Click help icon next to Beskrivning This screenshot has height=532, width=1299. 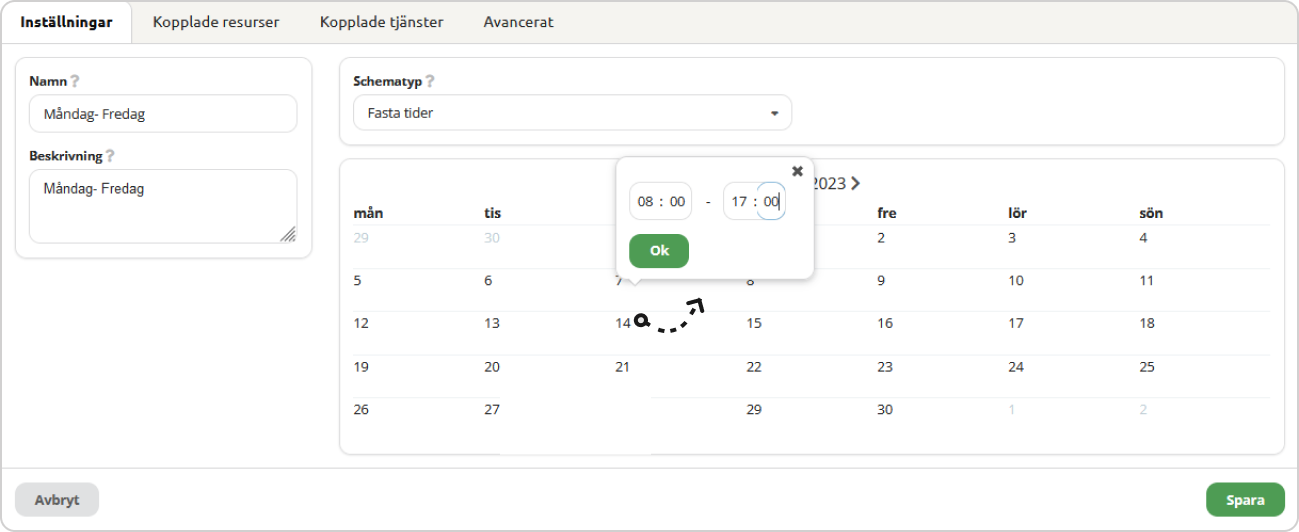click(110, 156)
